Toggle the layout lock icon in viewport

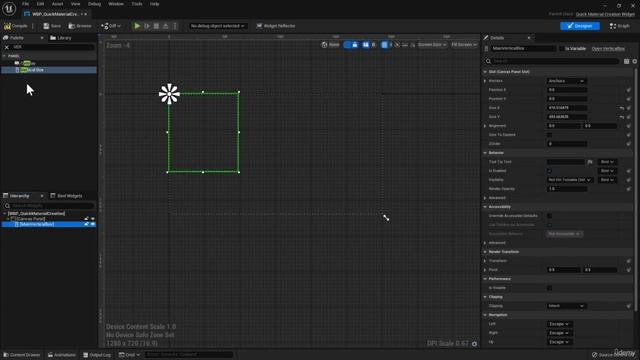pyautogui.click(x=355, y=44)
